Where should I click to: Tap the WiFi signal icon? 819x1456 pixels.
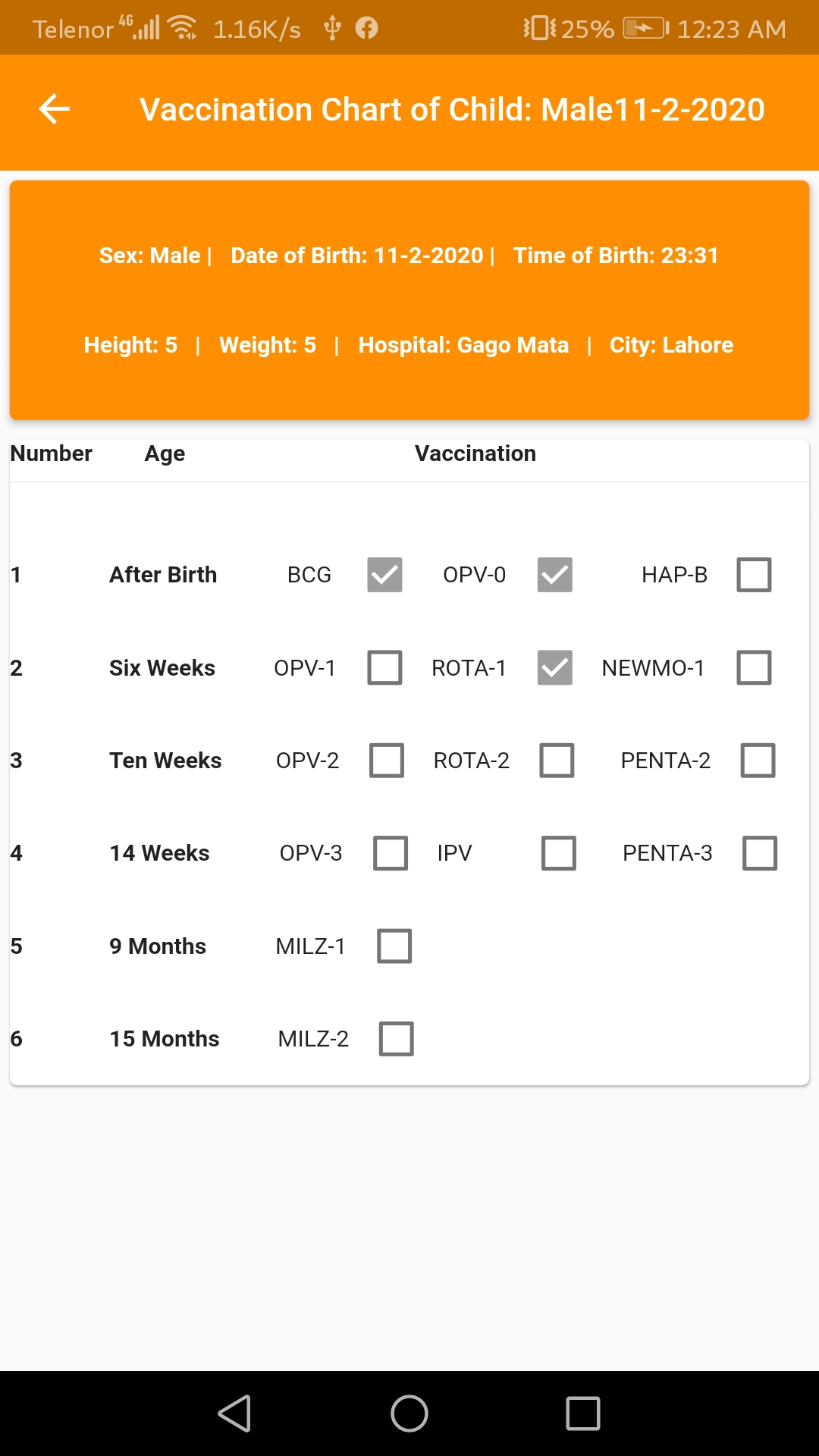pos(183,28)
